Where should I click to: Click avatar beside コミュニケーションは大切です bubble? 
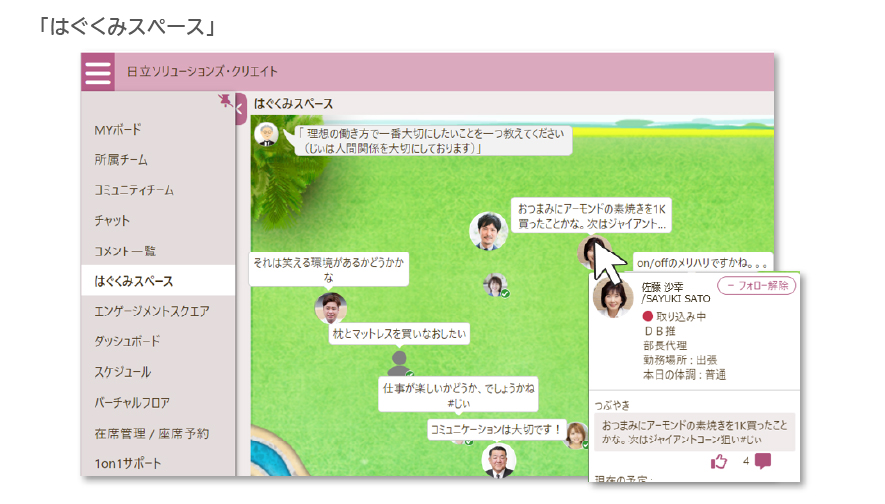(577, 433)
